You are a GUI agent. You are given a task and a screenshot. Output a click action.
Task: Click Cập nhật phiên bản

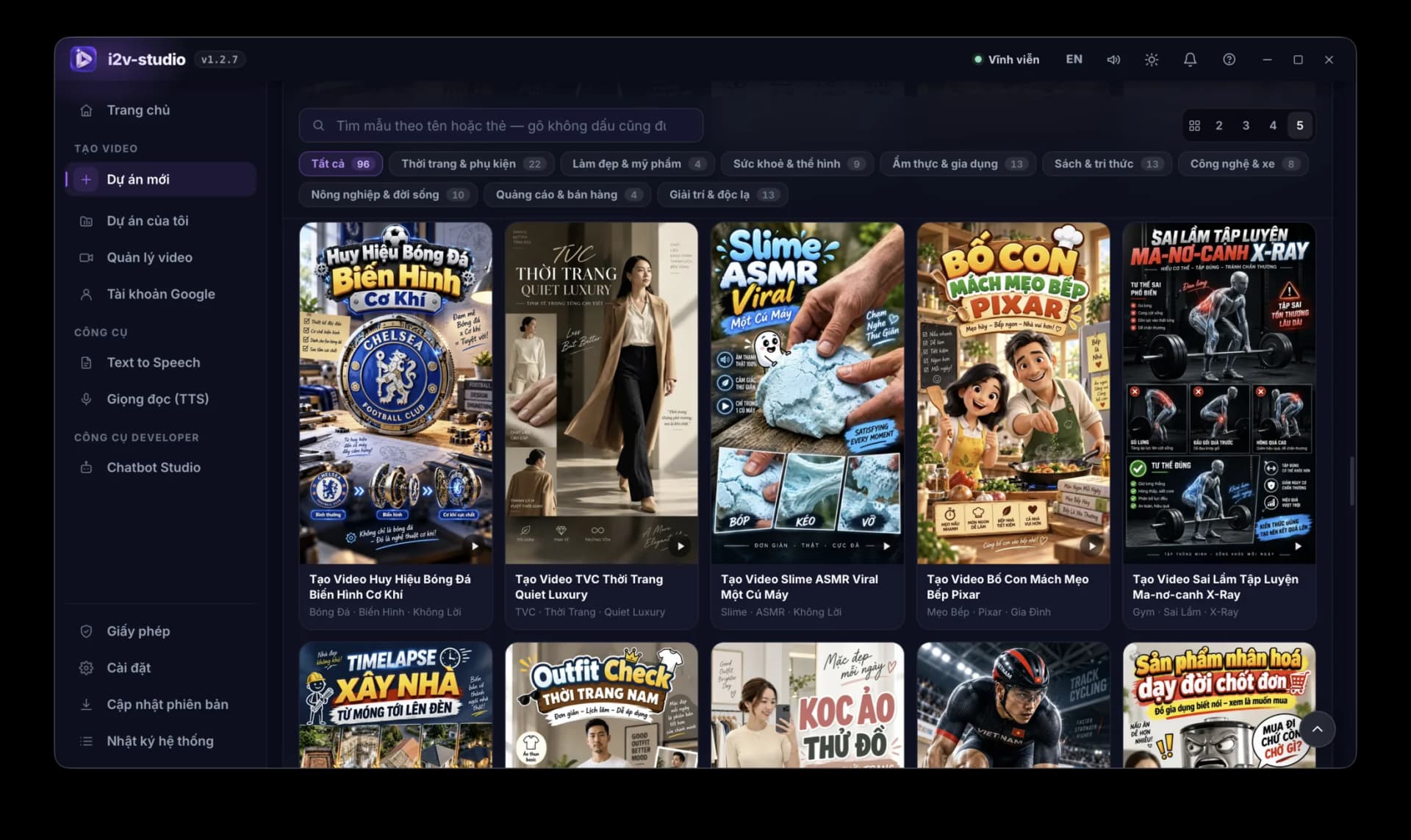pos(160,705)
